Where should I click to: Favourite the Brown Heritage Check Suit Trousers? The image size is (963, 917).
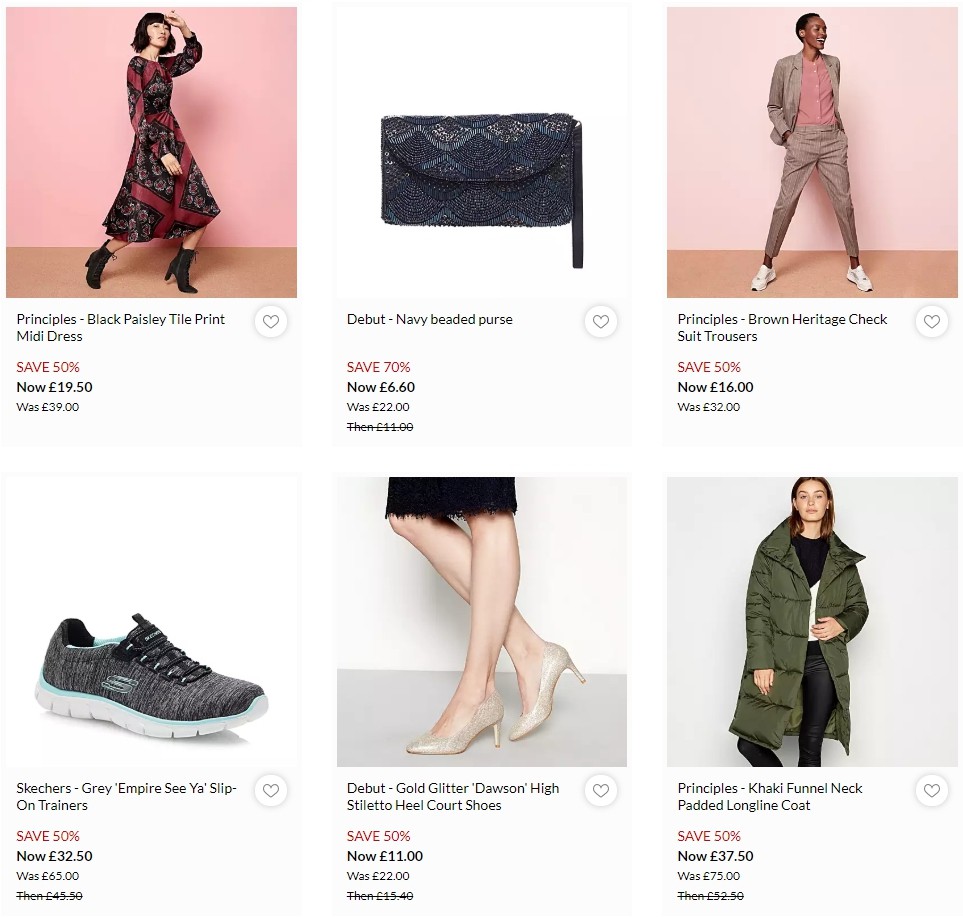point(931,322)
